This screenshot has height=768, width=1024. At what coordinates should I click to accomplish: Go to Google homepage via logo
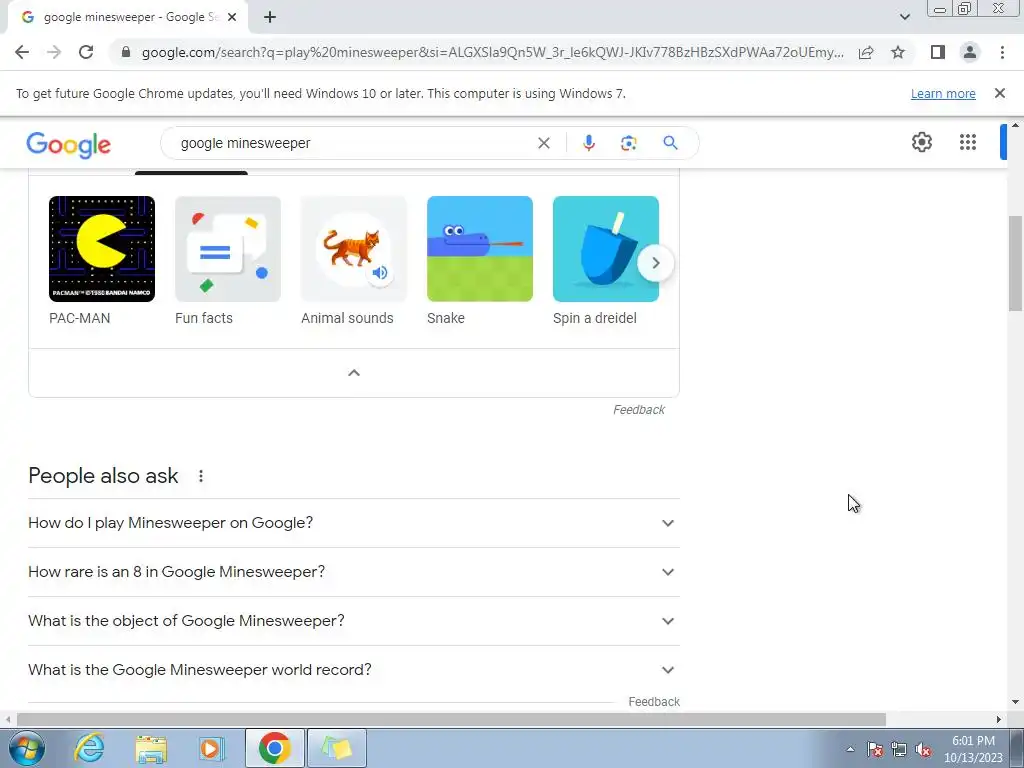click(x=69, y=144)
